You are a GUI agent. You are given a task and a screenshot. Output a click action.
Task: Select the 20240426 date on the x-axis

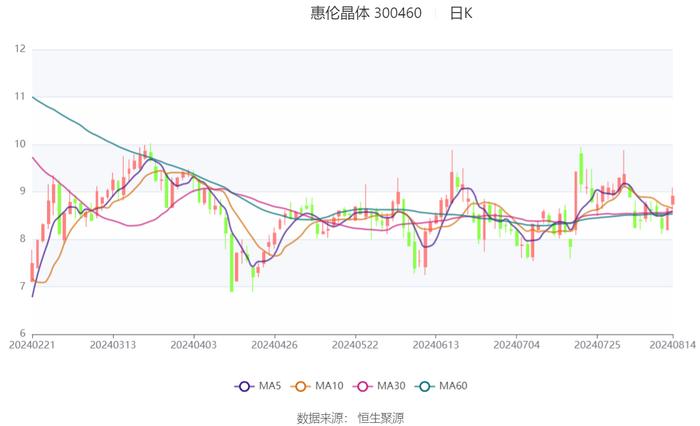pos(273,344)
